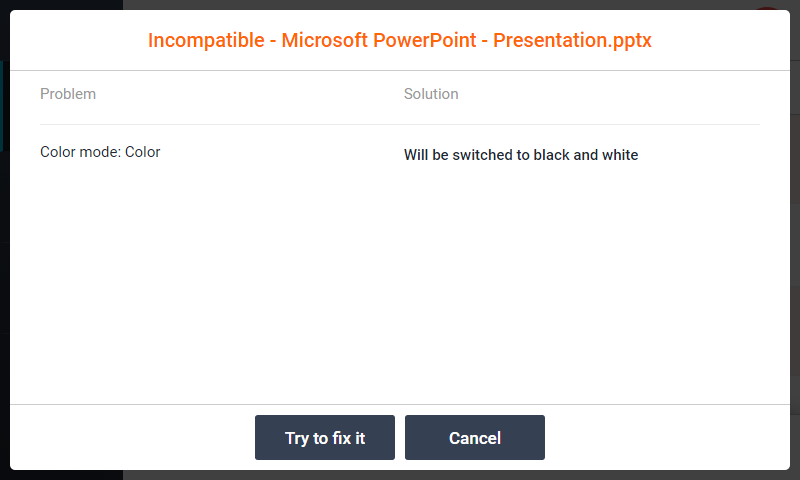Click the "Color mode: Color" problem entry
This screenshot has width=800, height=480.
click(x=100, y=152)
